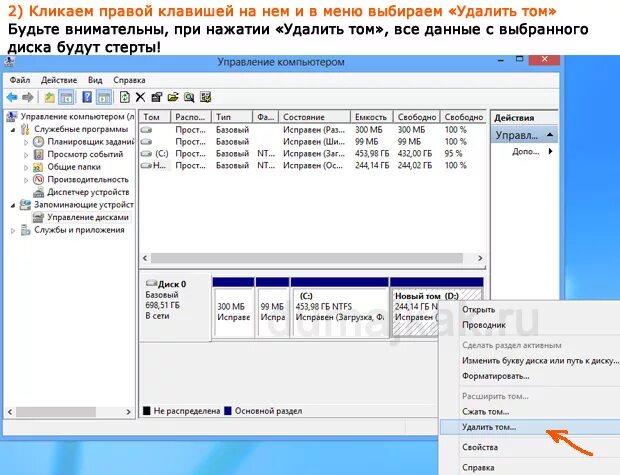Click the Состояние column header
Screen dimensions: 620x475
coord(315,117)
